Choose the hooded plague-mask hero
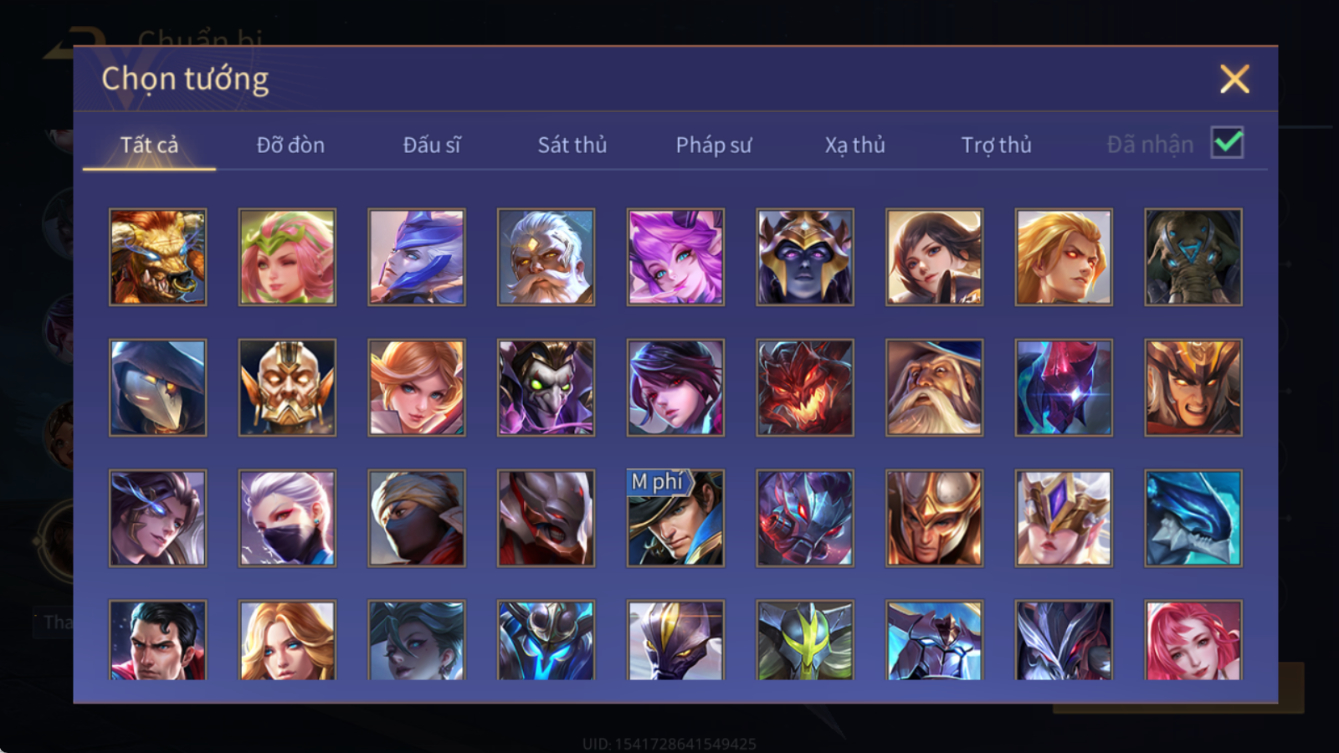1339x753 pixels. tap(158, 387)
